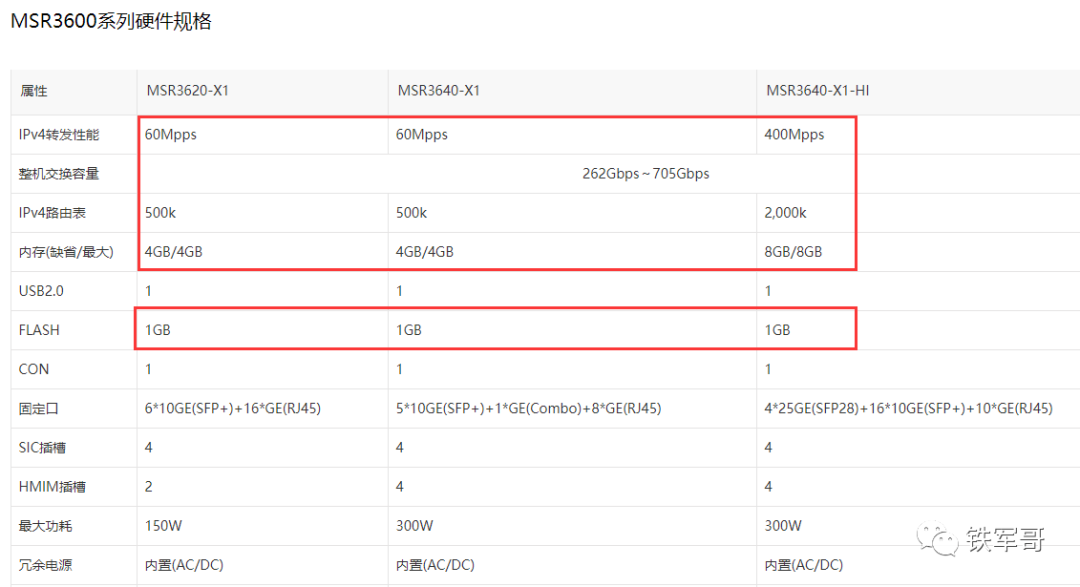This screenshot has height=587, width=1080.
Task: Click the "CON" row label
Action: tap(34, 369)
